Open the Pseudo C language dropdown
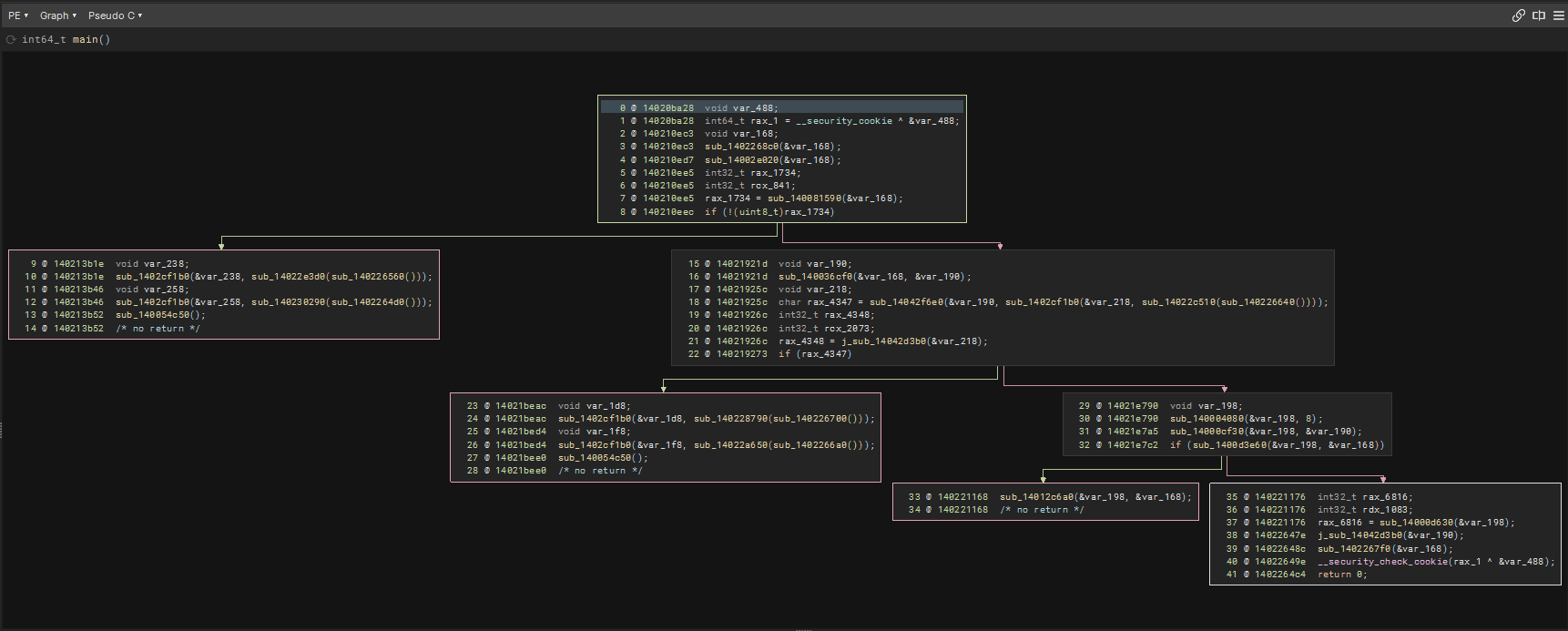The height and width of the screenshot is (631, 1568). pyautogui.click(x=115, y=15)
